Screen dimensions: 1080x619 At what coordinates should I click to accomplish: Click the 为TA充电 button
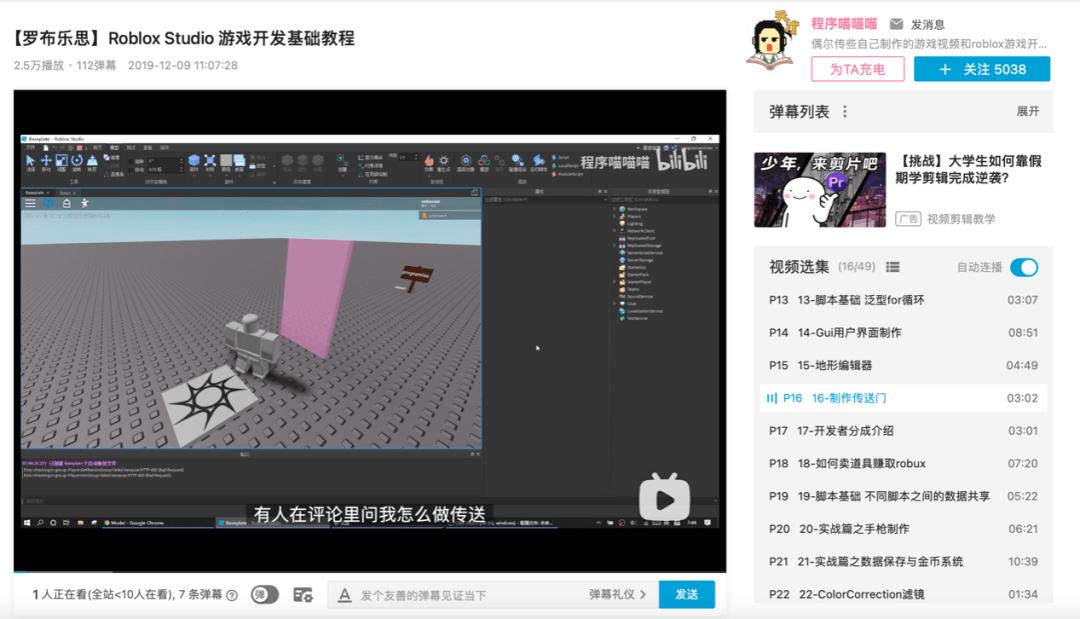tap(858, 69)
